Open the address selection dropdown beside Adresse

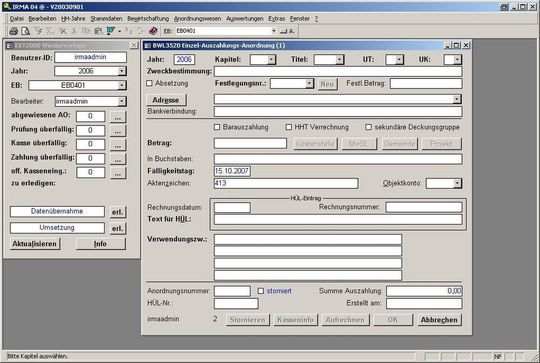457,100
